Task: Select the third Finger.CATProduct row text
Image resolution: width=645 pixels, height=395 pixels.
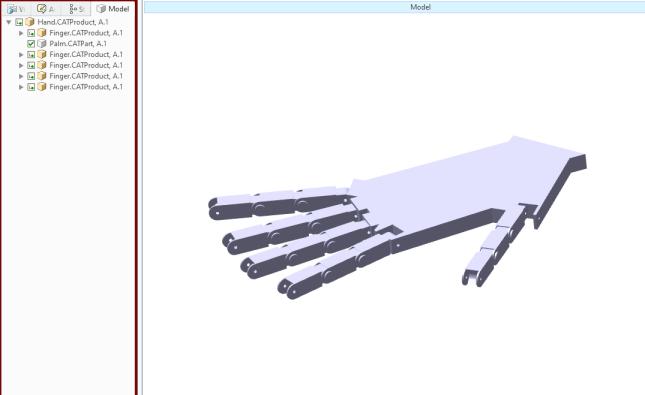Action: pos(86,65)
